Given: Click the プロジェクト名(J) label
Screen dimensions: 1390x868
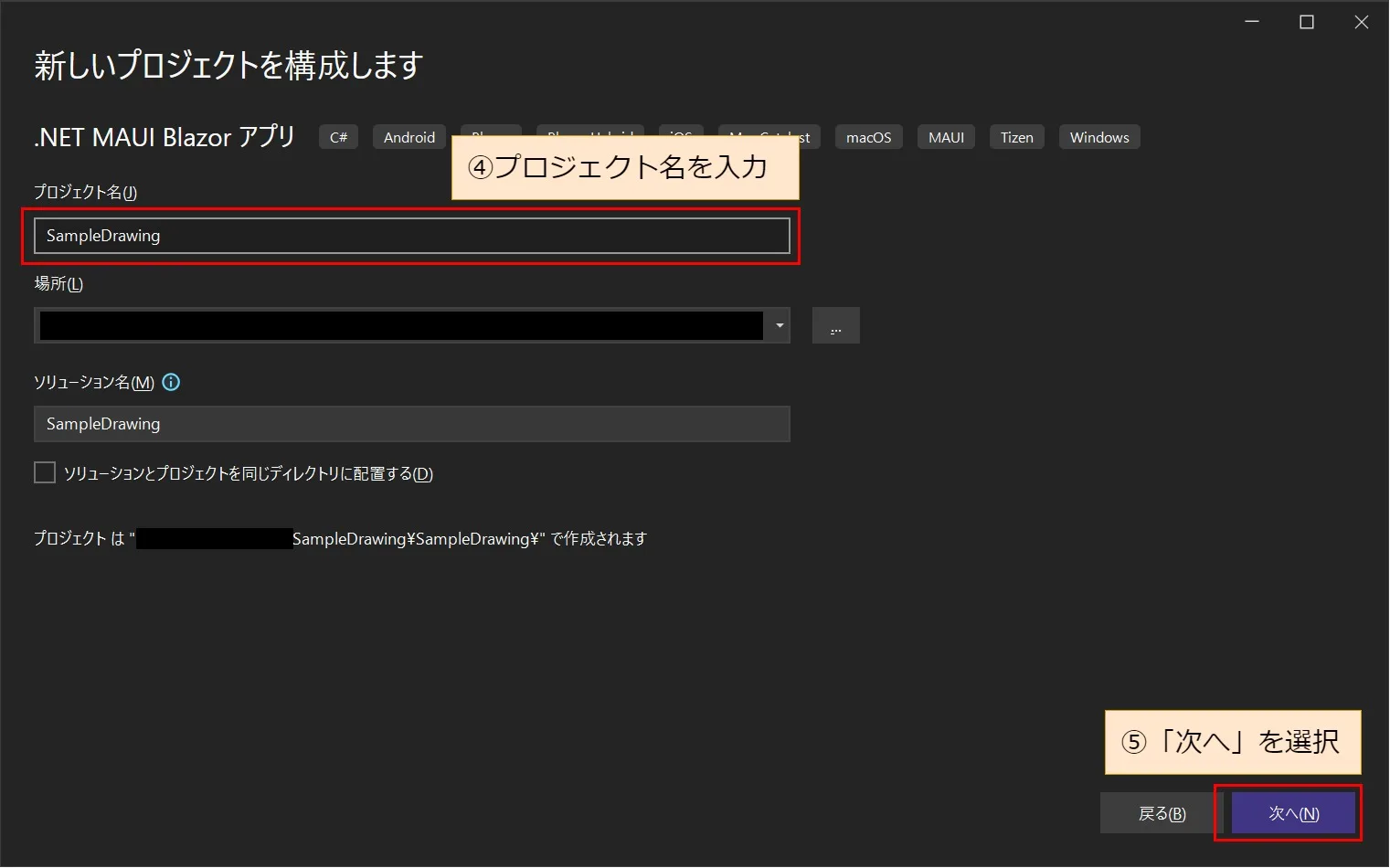Looking at the screenshot, I should (85, 192).
